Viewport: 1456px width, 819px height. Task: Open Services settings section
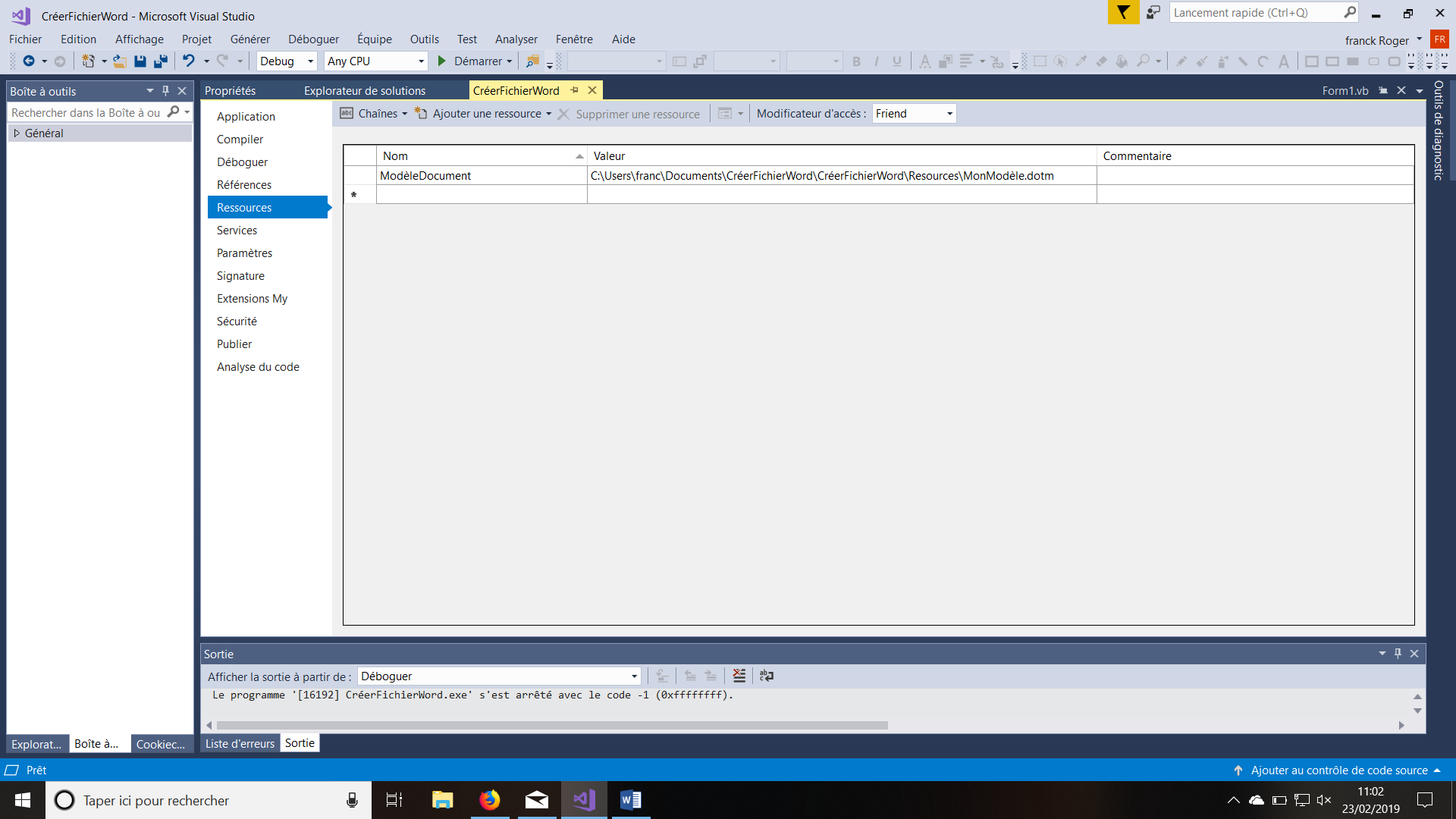click(x=237, y=229)
